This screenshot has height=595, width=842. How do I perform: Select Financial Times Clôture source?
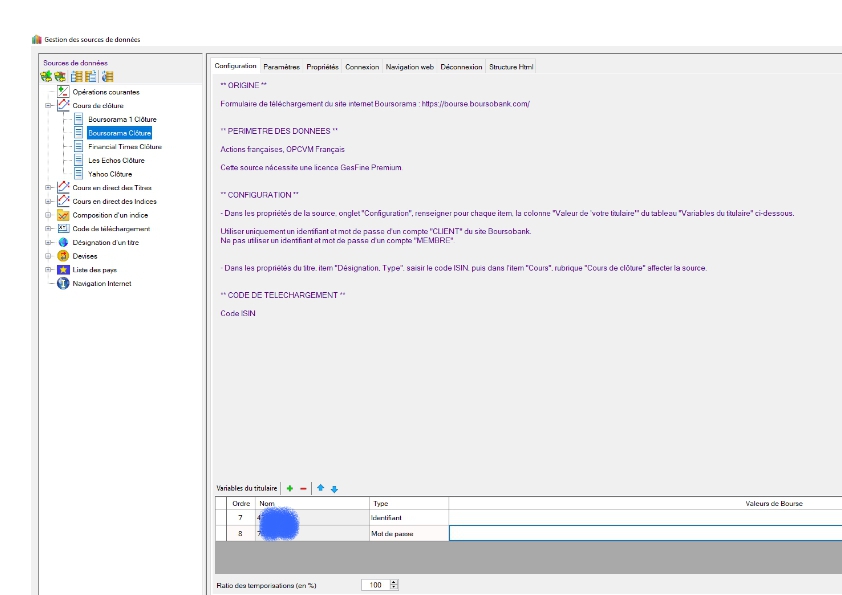(x=125, y=147)
